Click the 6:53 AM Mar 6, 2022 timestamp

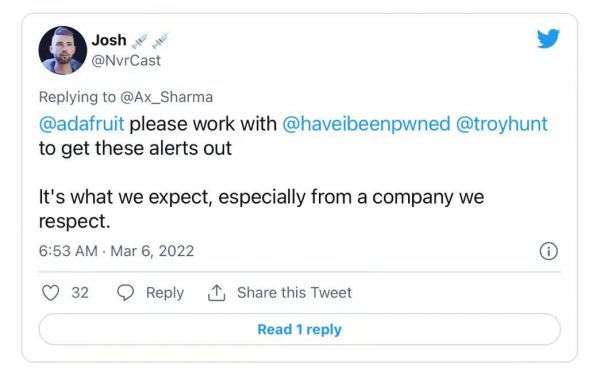116,251
